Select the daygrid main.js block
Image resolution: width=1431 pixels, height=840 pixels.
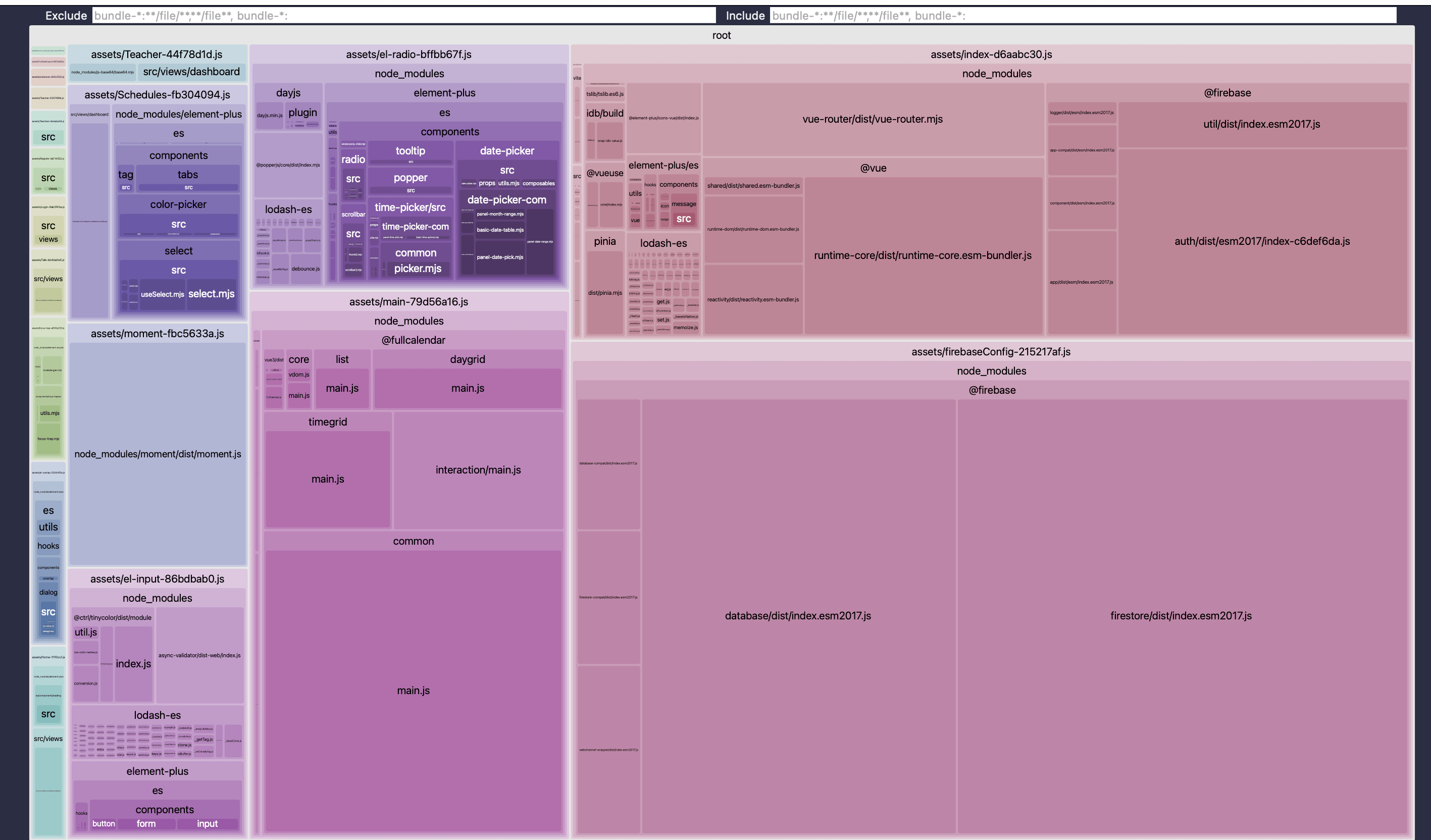[468, 388]
